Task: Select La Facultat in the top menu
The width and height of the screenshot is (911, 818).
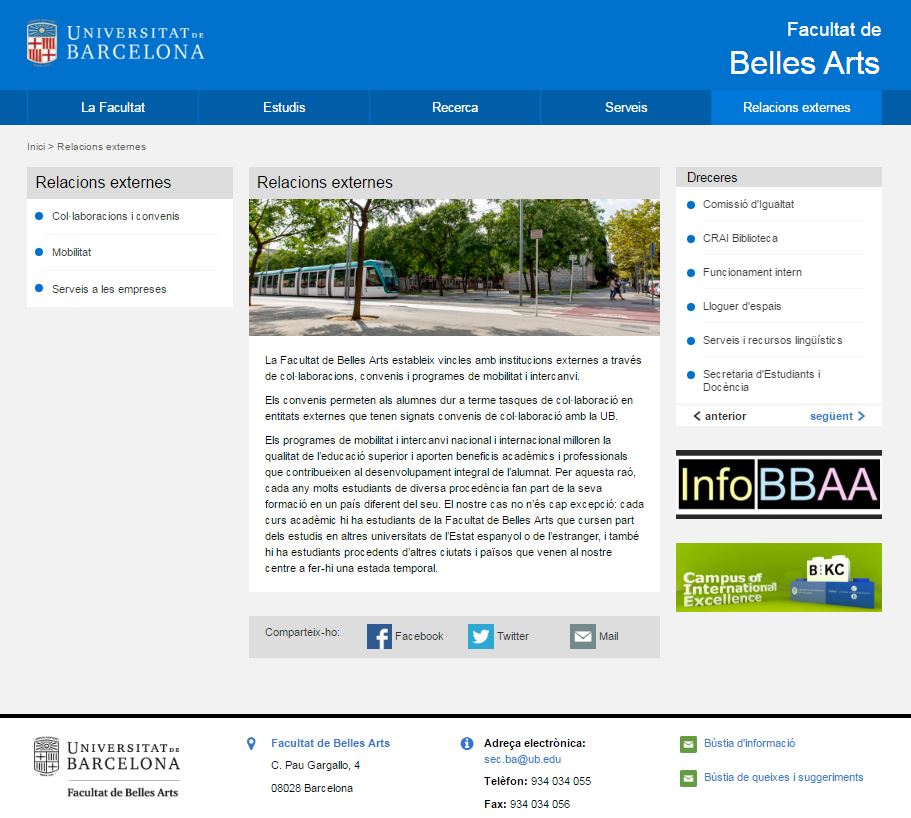Action: click(113, 107)
